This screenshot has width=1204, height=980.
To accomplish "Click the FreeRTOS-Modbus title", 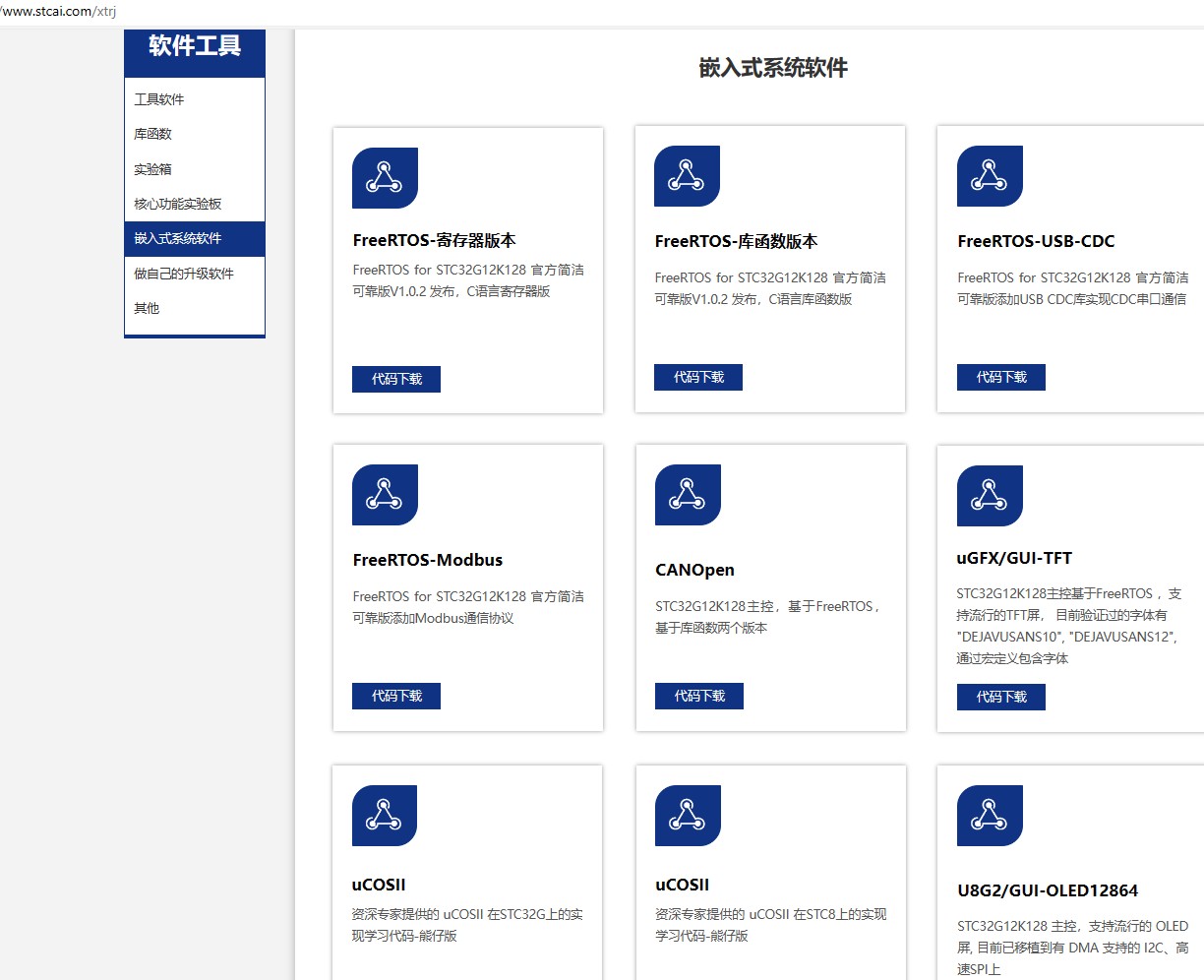I will click(428, 560).
